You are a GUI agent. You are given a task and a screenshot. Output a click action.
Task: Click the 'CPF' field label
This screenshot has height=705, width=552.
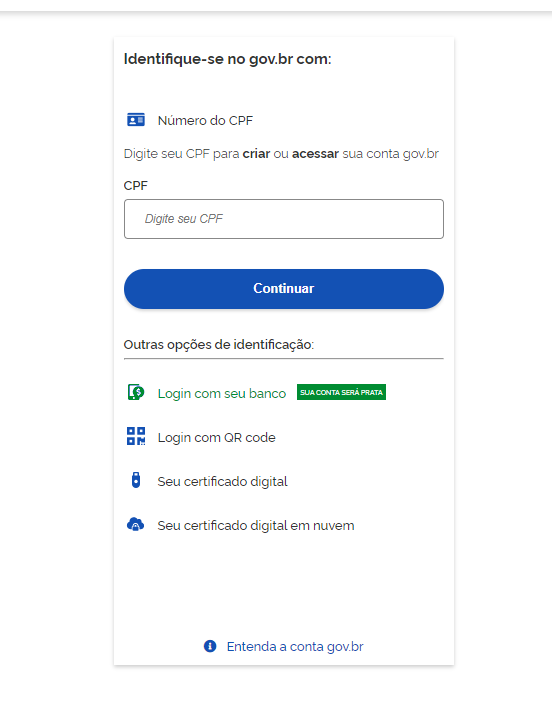pyautogui.click(x=136, y=186)
